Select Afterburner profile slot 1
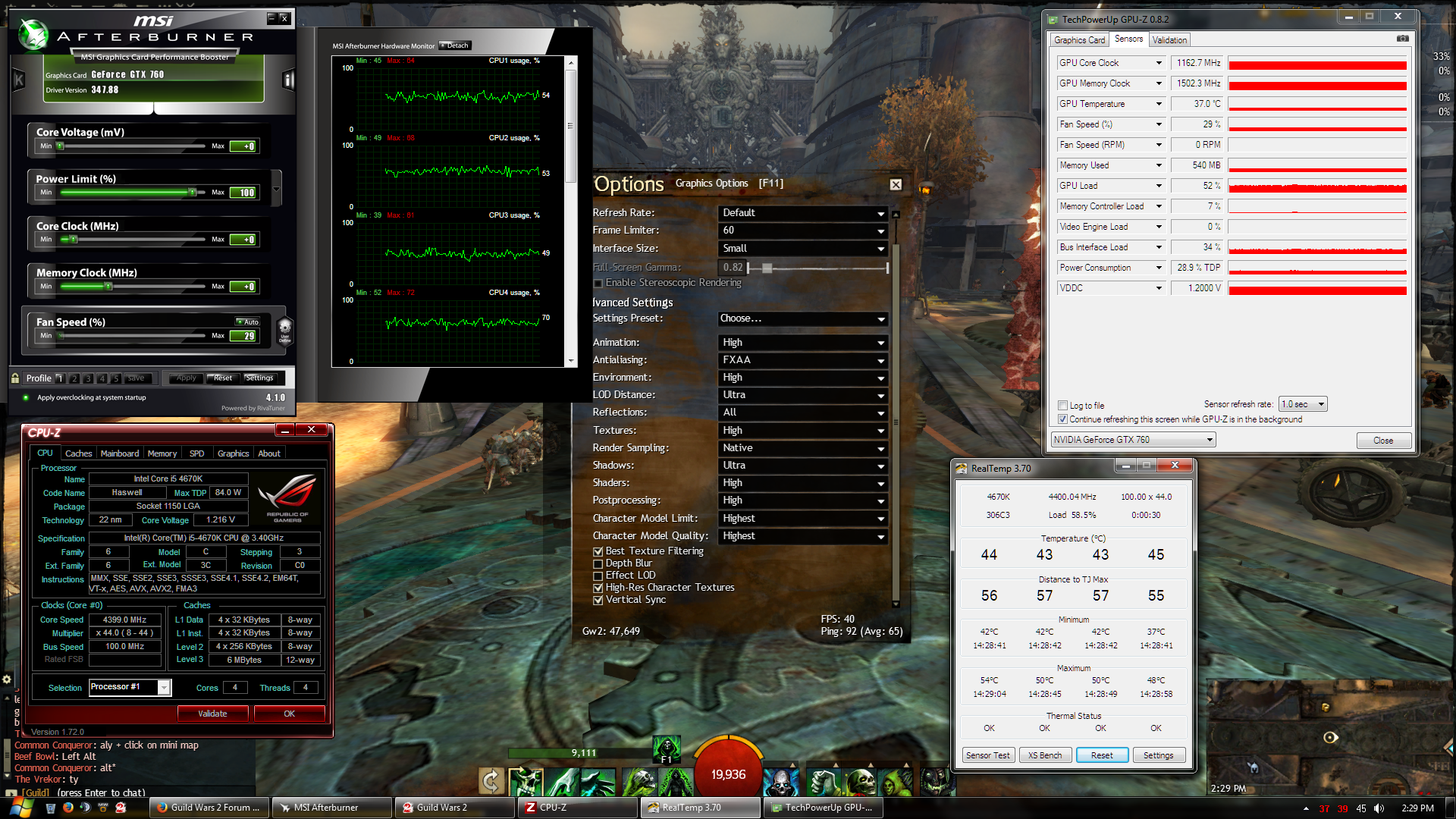The height and width of the screenshot is (819, 1456). point(61,378)
